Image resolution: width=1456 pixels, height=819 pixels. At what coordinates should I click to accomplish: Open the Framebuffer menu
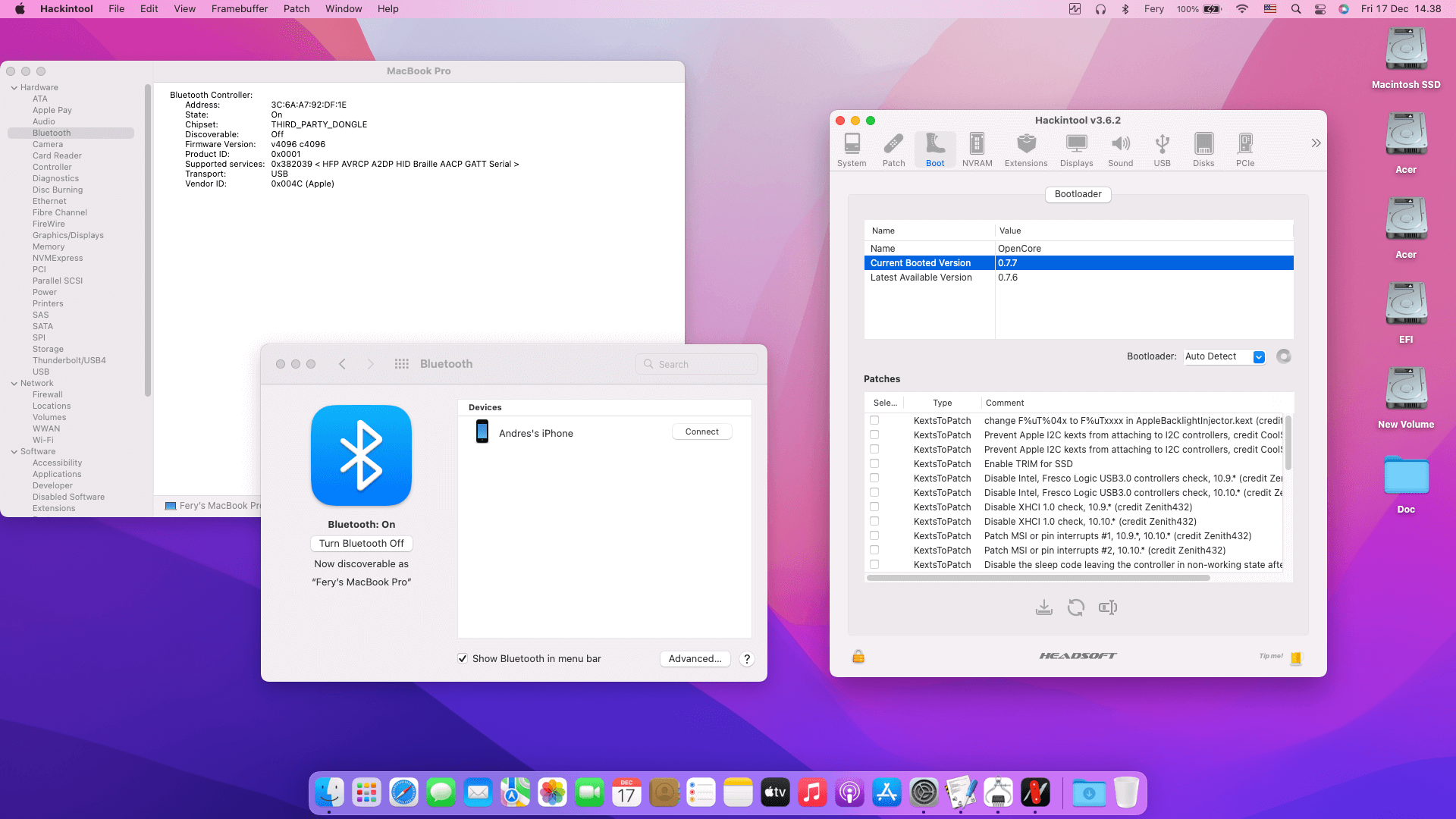point(240,9)
